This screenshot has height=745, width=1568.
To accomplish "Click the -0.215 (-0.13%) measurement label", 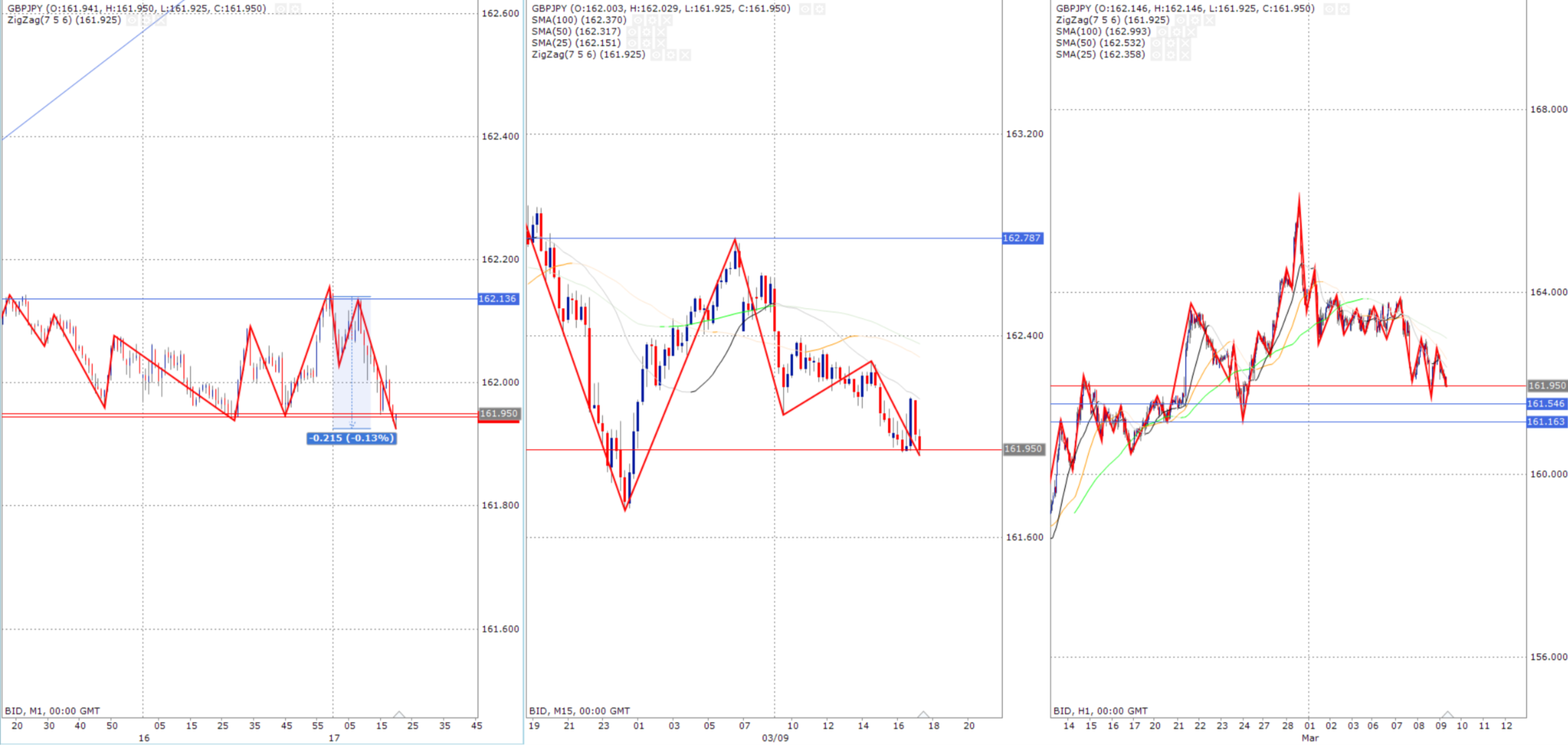I will (x=351, y=438).
